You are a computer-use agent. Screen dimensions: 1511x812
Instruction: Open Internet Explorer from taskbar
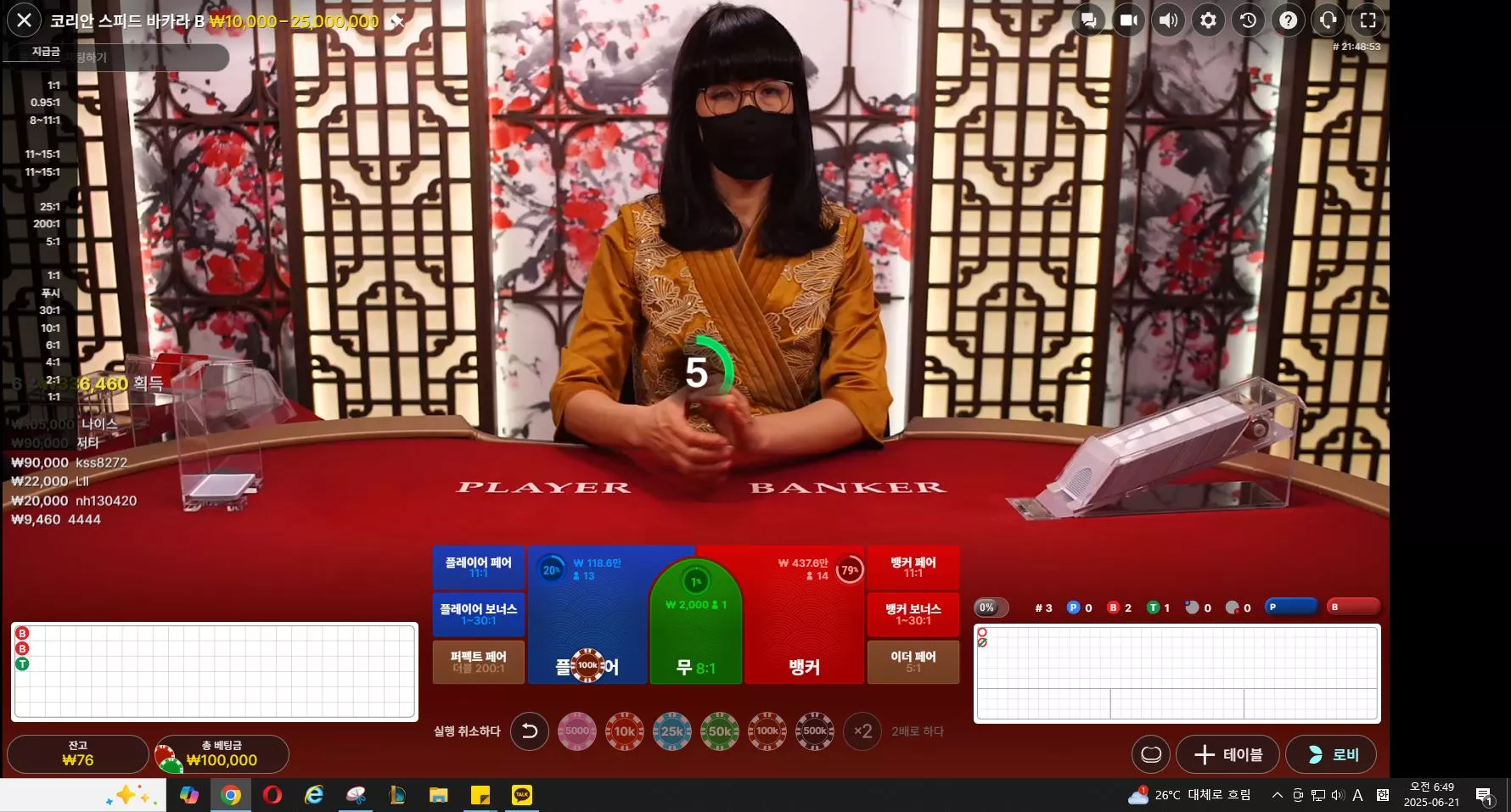tap(314, 795)
